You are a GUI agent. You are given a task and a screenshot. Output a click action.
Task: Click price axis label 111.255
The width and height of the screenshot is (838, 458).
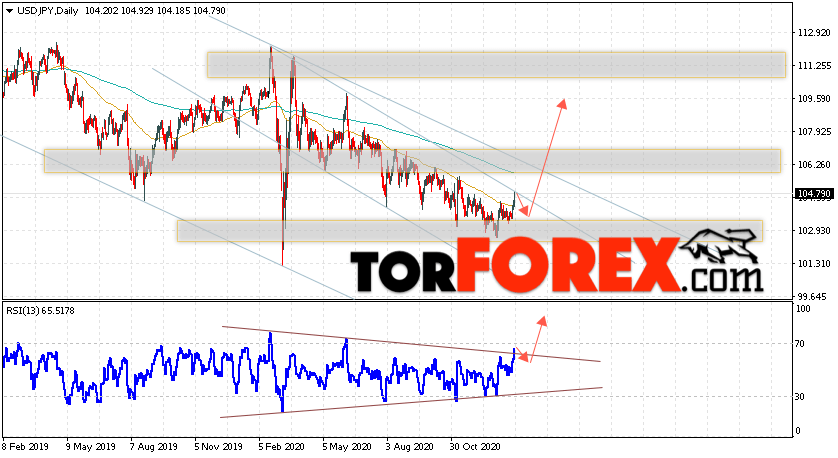coord(814,66)
